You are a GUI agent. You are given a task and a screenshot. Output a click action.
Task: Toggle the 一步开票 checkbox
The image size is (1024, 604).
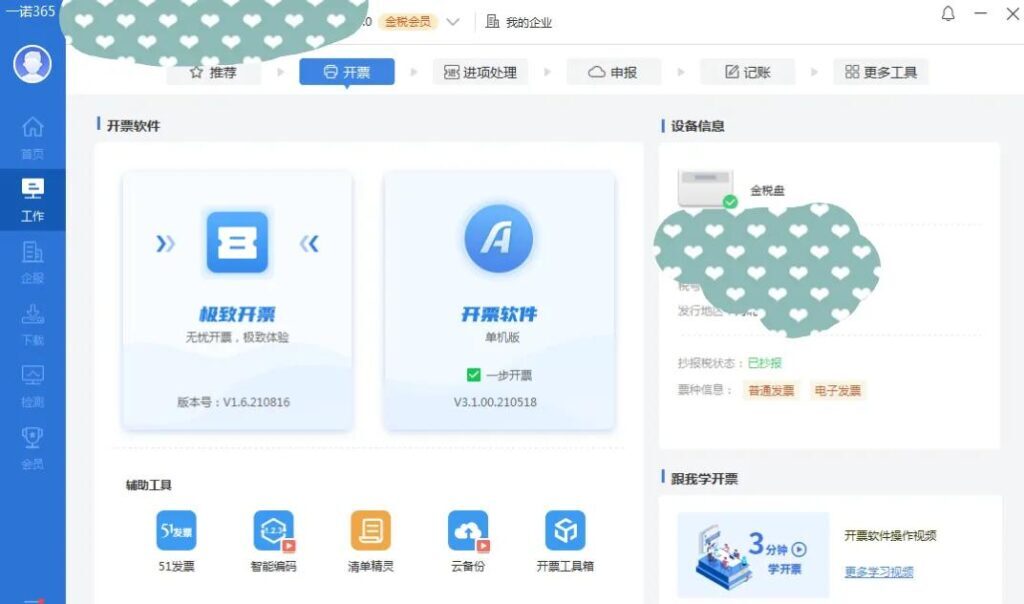473,375
